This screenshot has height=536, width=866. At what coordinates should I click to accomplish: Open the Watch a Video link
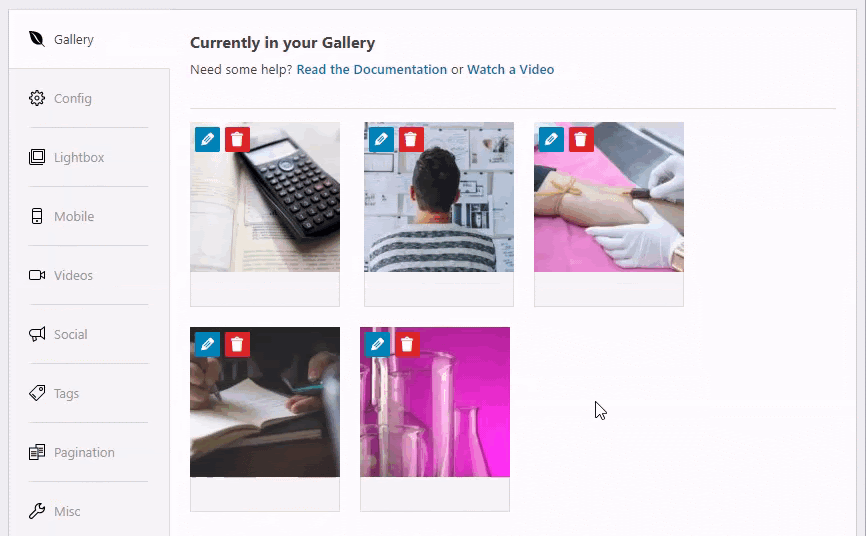coord(510,70)
